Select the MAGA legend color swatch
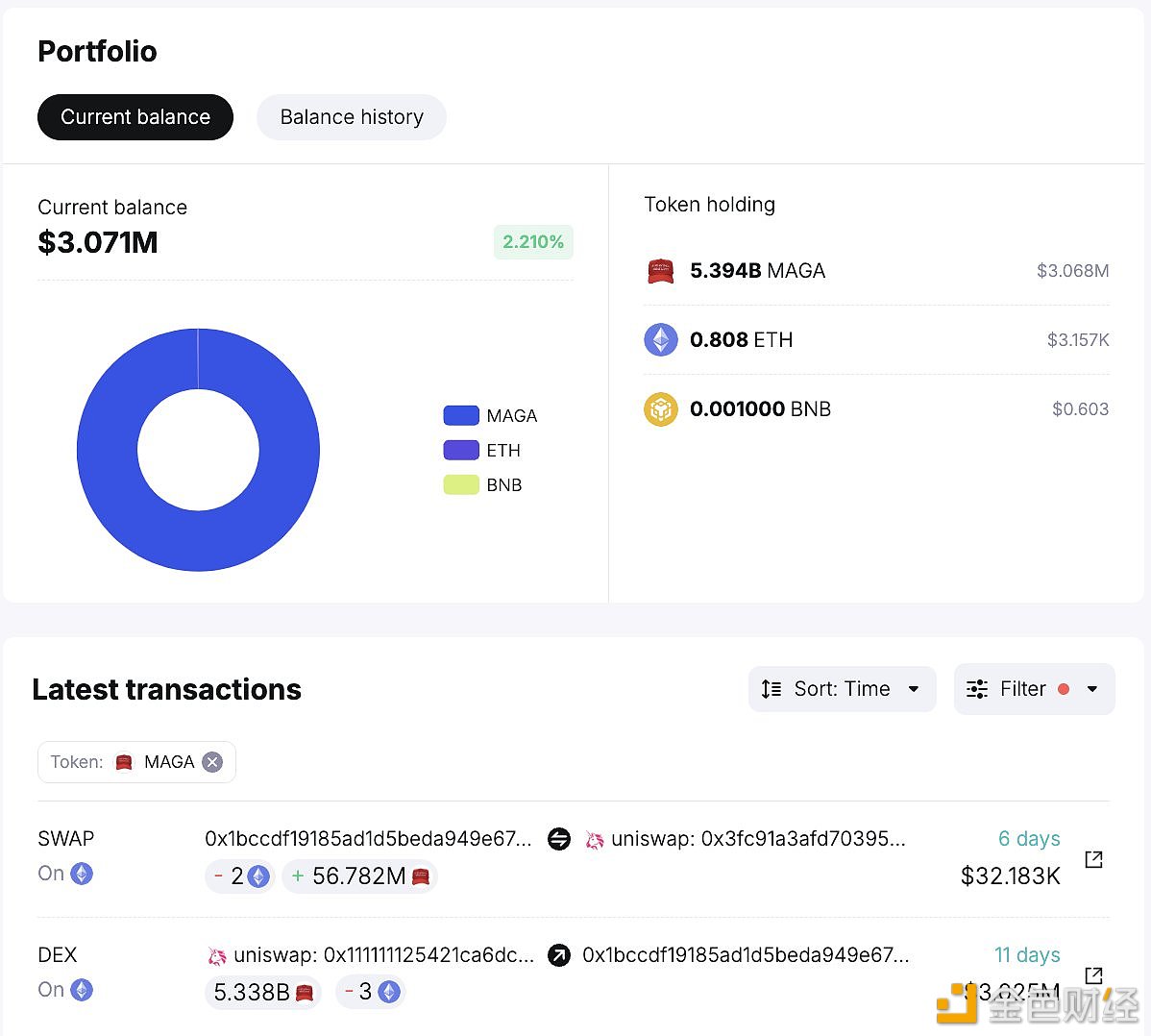The height and width of the screenshot is (1036, 1151). coord(461,415)
